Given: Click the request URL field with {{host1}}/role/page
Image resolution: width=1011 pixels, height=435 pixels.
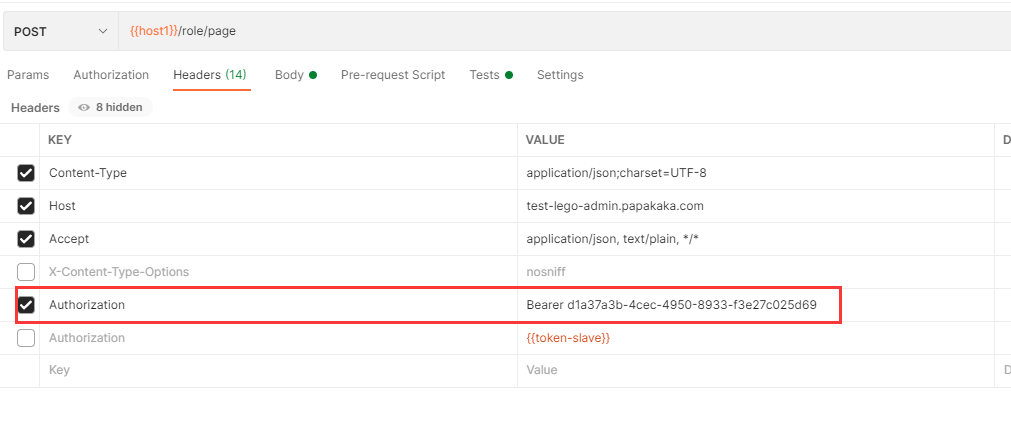Looking at the screenshot, I should (x=564, y=31).
